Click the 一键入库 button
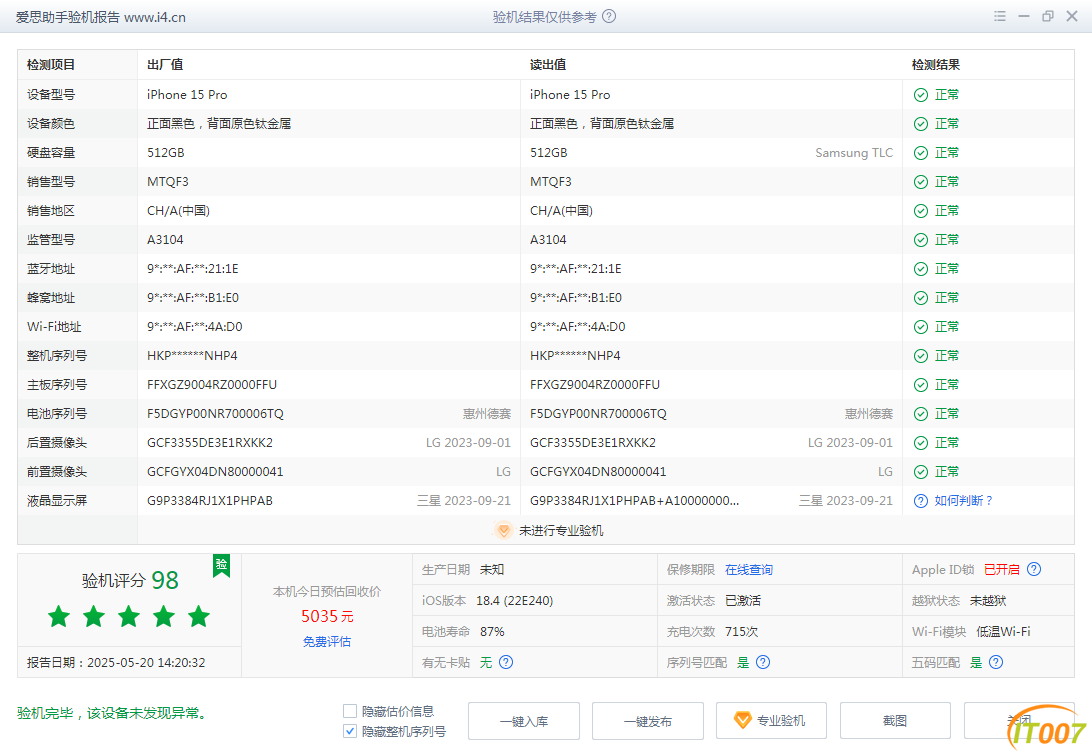This screenshot has width=1092, height=756. pyautogui.click(x=524, y=721)
